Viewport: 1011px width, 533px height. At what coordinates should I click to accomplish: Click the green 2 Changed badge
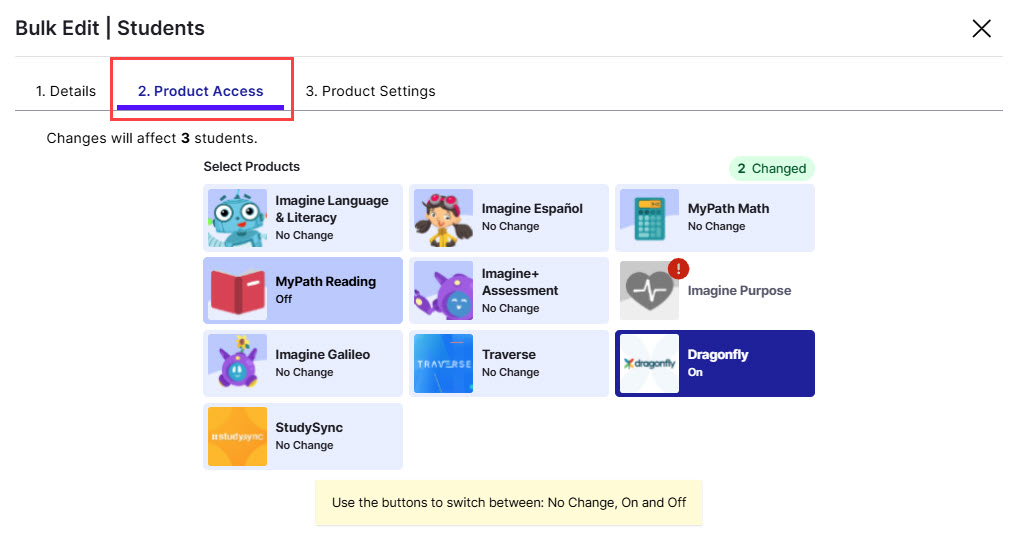click(771, 168)
